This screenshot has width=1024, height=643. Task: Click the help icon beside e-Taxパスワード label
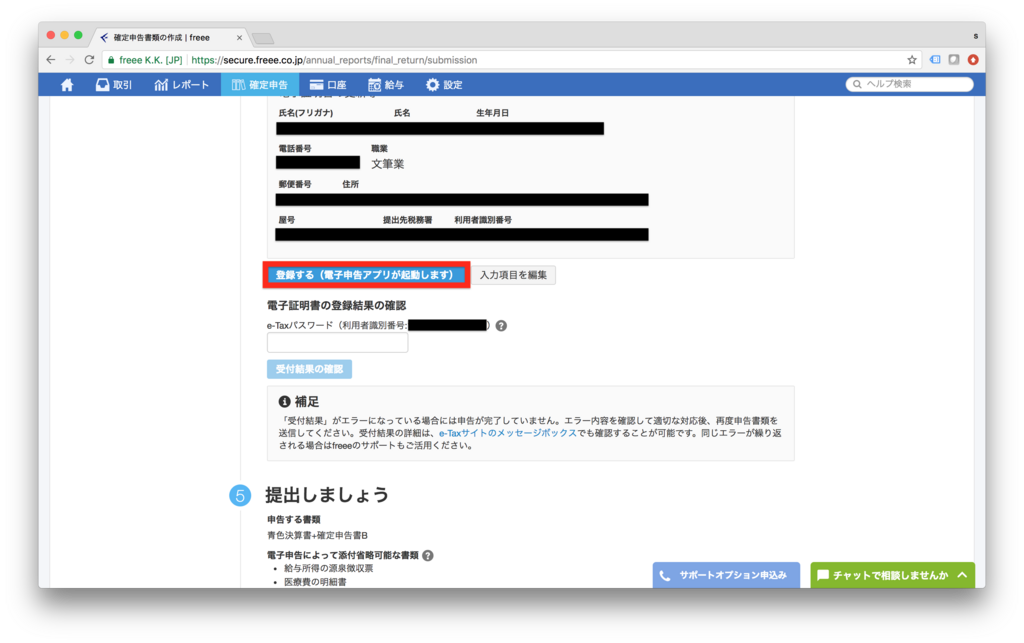pyautogui.click(x=500, y=325)
